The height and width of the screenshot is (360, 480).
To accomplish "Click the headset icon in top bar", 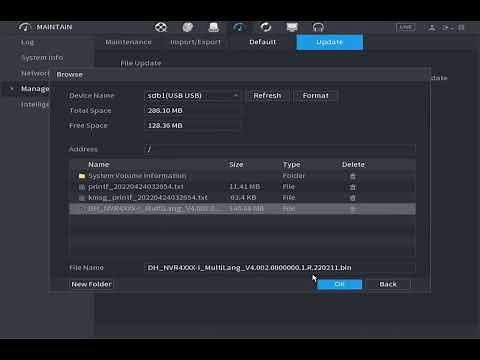I will tap(318, 27).
